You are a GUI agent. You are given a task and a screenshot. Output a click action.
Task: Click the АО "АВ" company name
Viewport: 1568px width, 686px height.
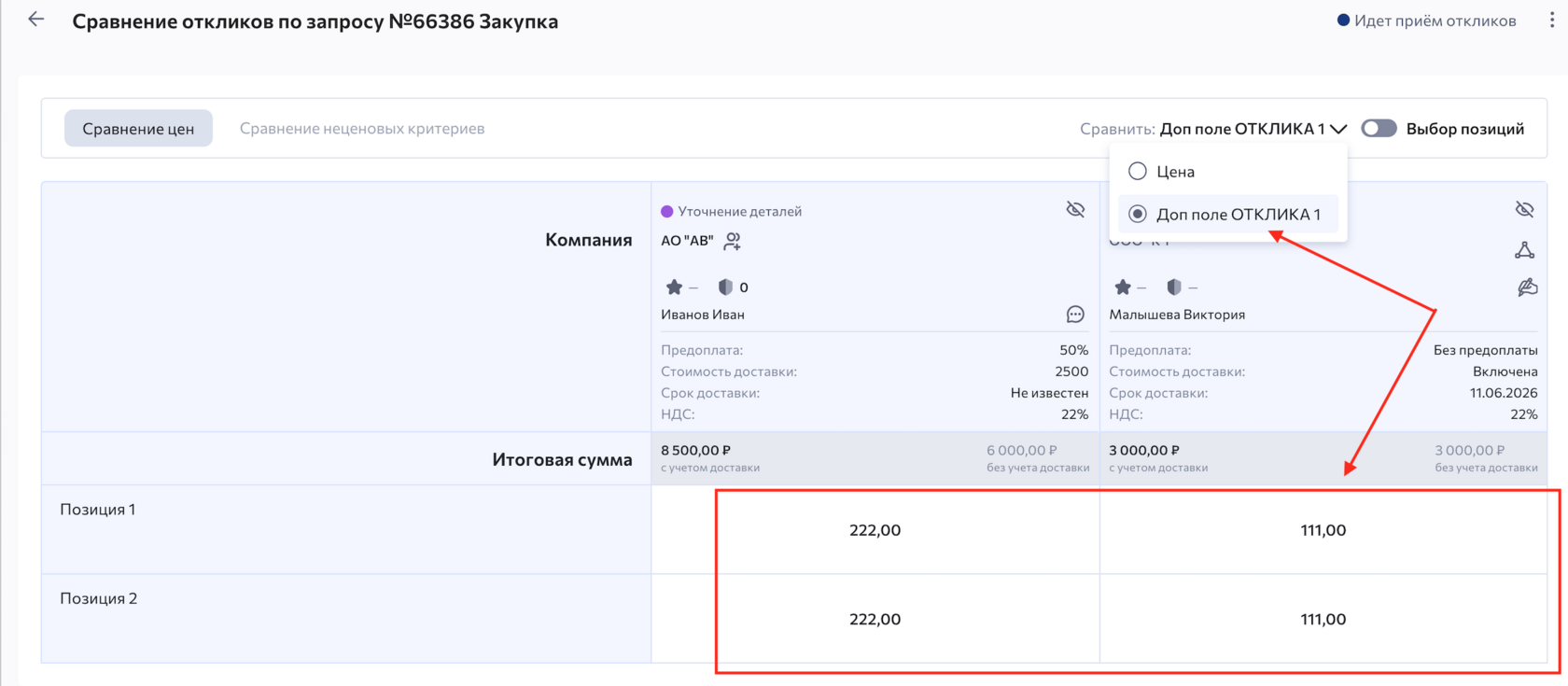687,241
